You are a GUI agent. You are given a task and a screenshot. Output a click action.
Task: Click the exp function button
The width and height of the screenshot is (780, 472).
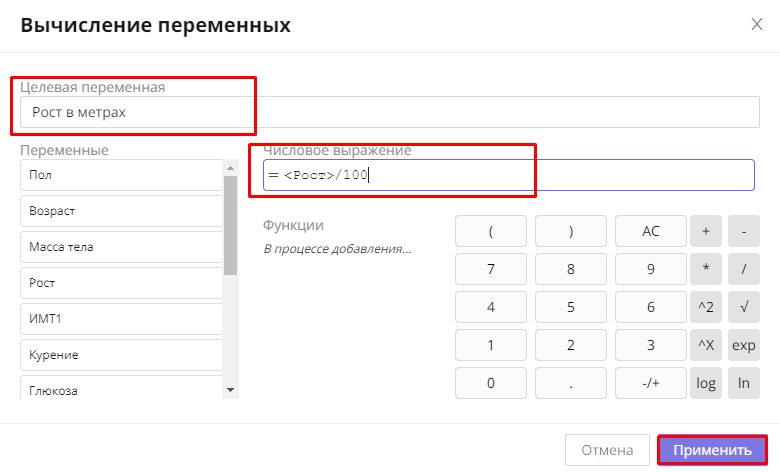pos(743,345)
